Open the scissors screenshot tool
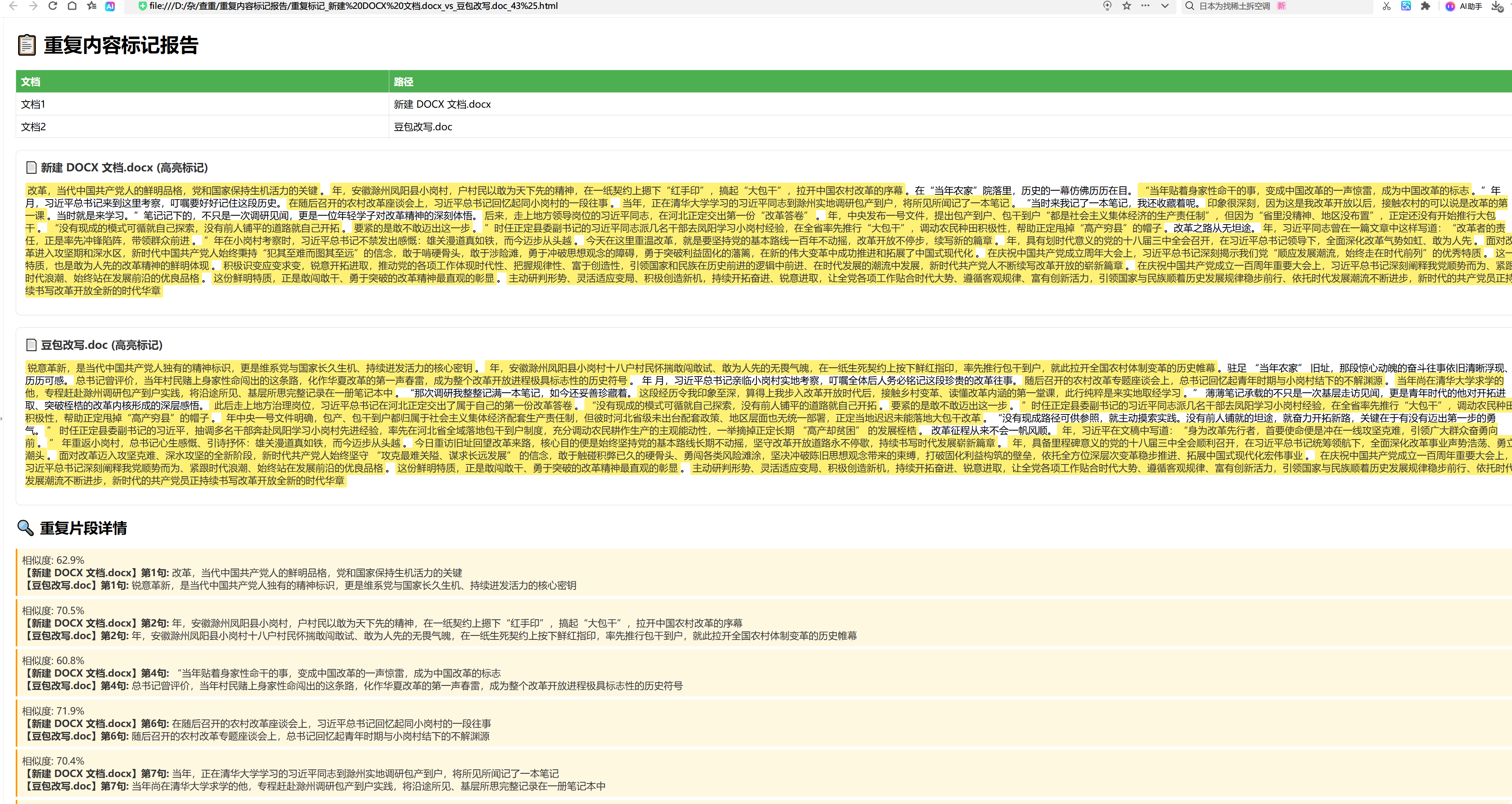This screenshot has width=1512, height=804. [1386, 6]
